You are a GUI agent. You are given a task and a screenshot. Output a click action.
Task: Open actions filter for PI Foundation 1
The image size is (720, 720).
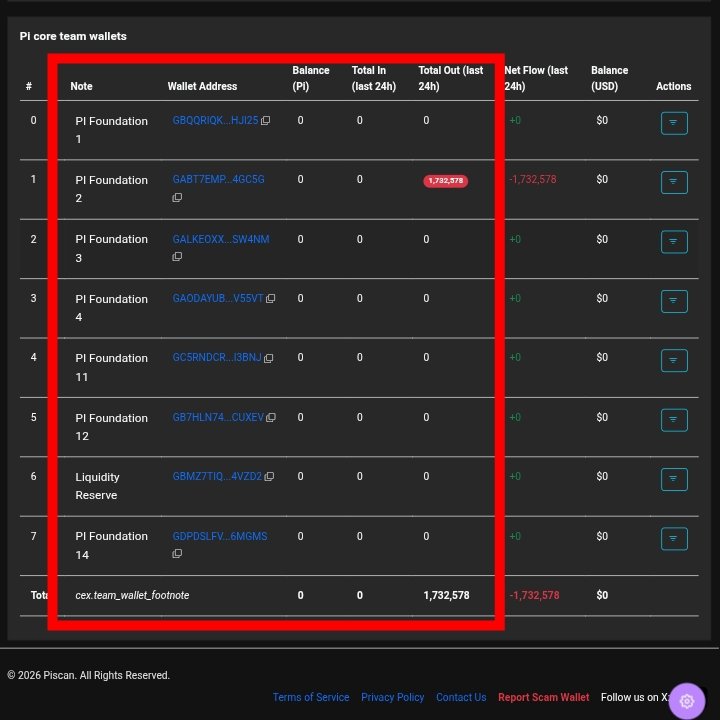(674, 123)
